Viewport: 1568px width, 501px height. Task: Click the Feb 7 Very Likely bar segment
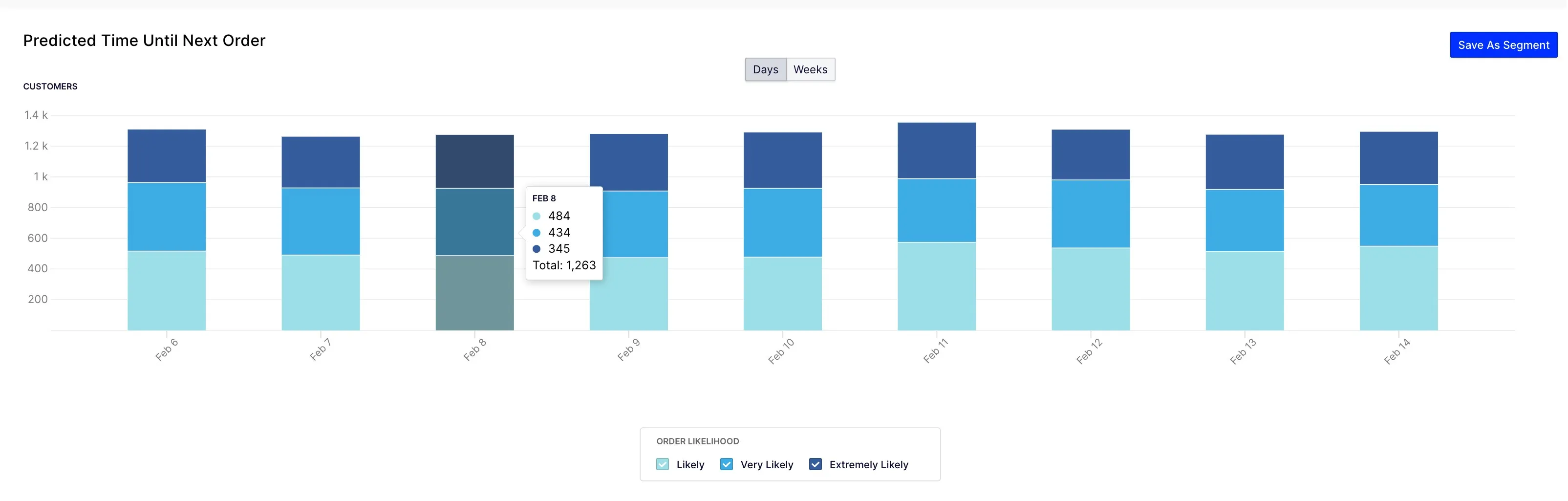(x=321, y=221)
